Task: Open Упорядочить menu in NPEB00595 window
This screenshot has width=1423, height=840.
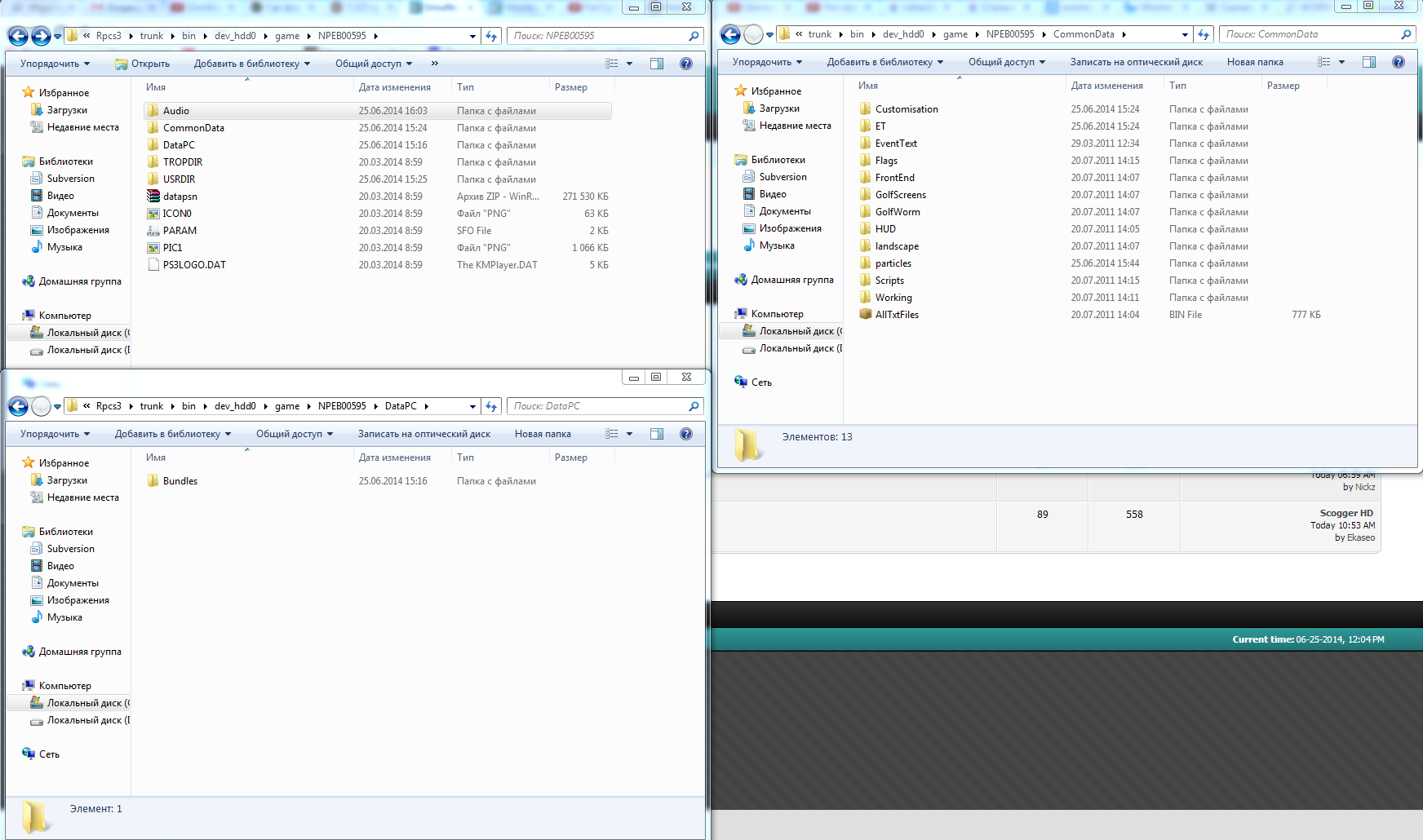Action: 54,64
